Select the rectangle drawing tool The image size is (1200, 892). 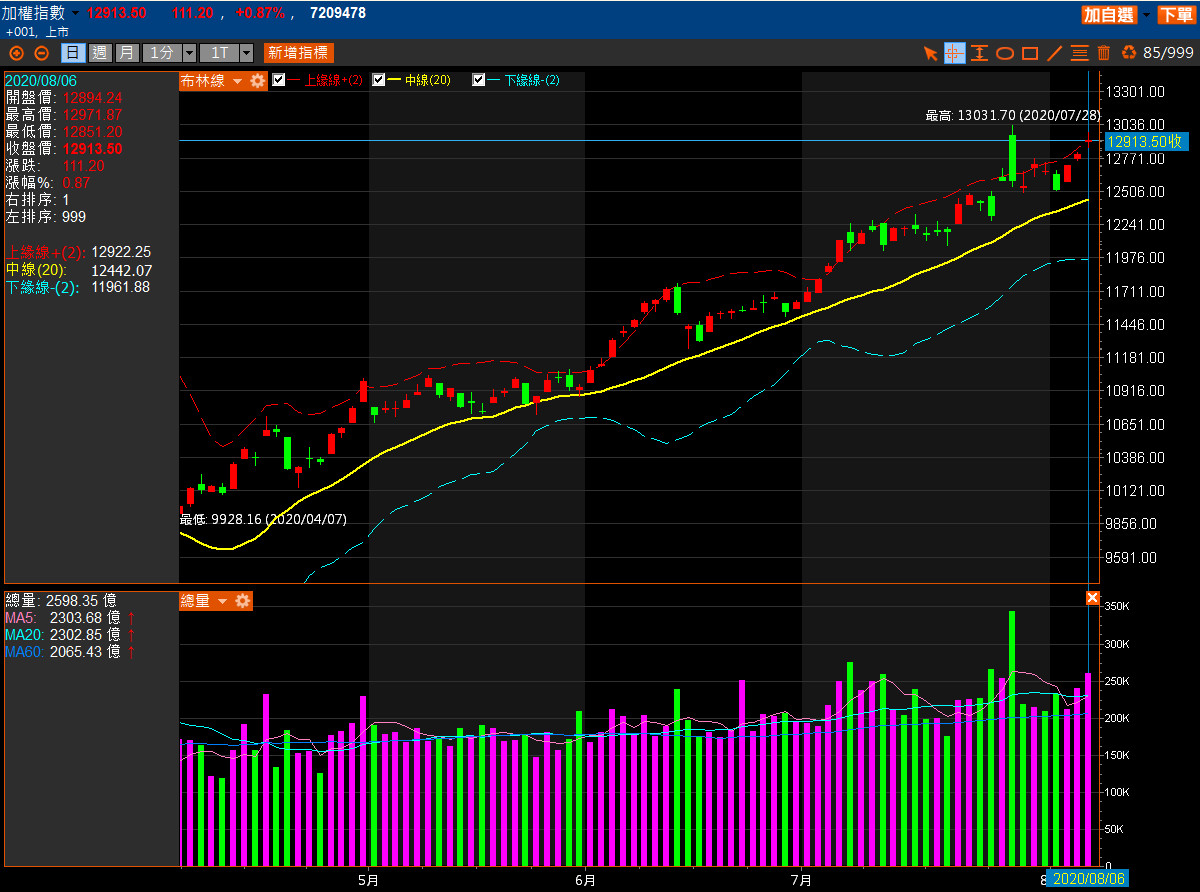pos(1029,53)
